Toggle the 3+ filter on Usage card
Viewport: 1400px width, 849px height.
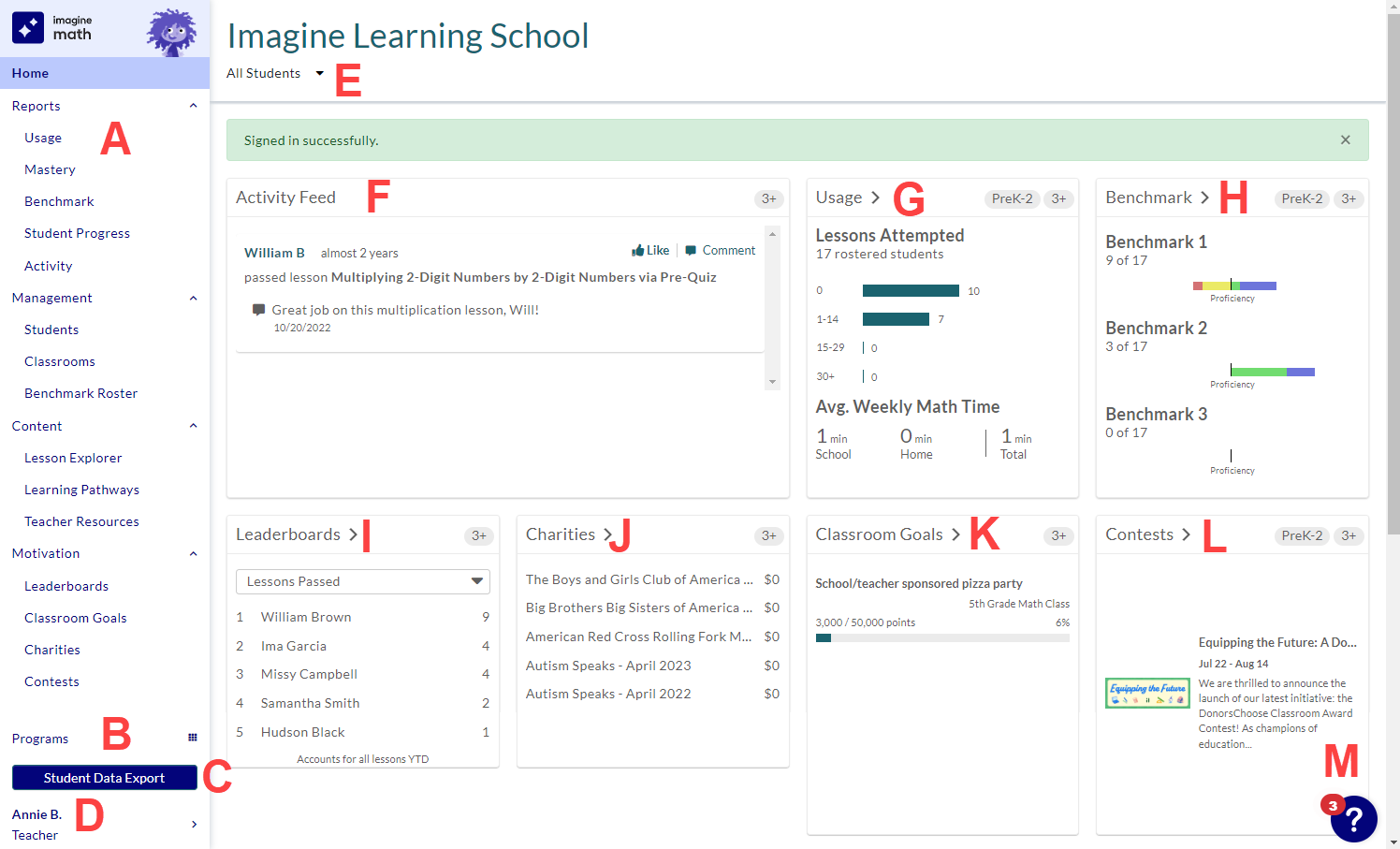1058,198
